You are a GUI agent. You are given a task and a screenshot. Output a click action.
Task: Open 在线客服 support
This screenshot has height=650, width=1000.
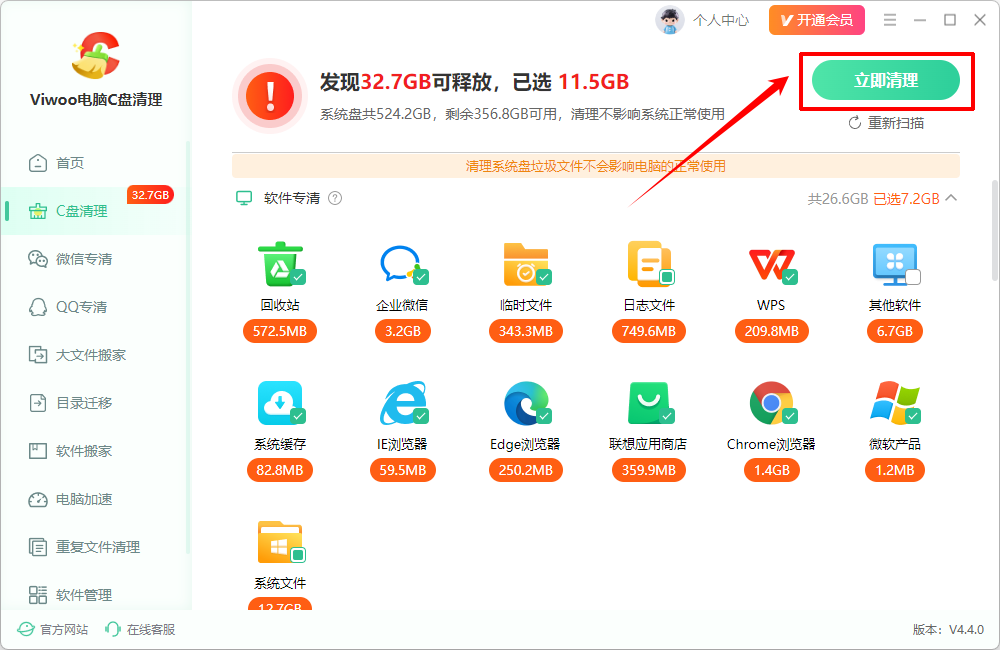(x=140, y=630)
